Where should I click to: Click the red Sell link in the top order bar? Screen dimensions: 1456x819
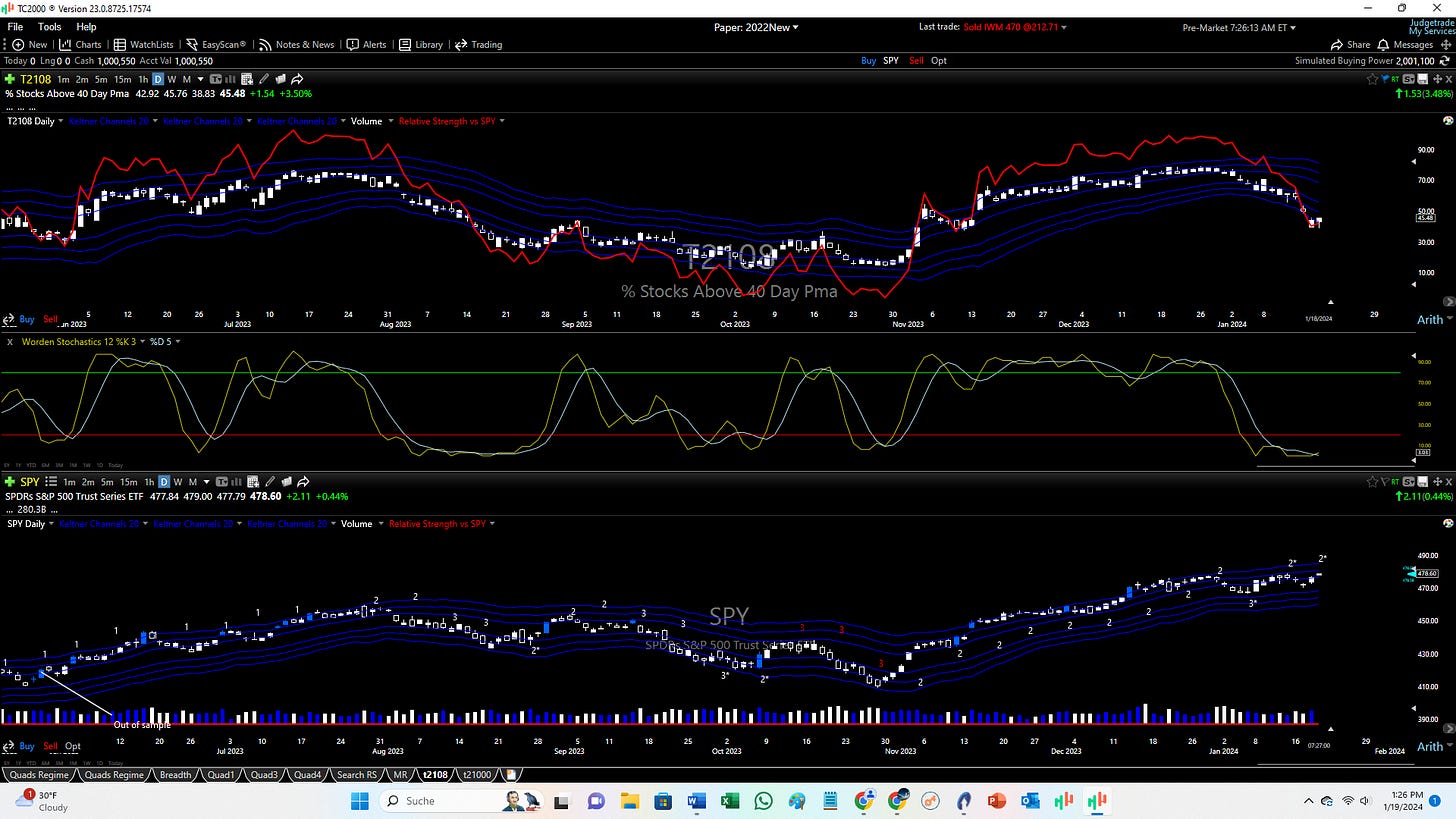pyautogui.click(x=916, y=61)
